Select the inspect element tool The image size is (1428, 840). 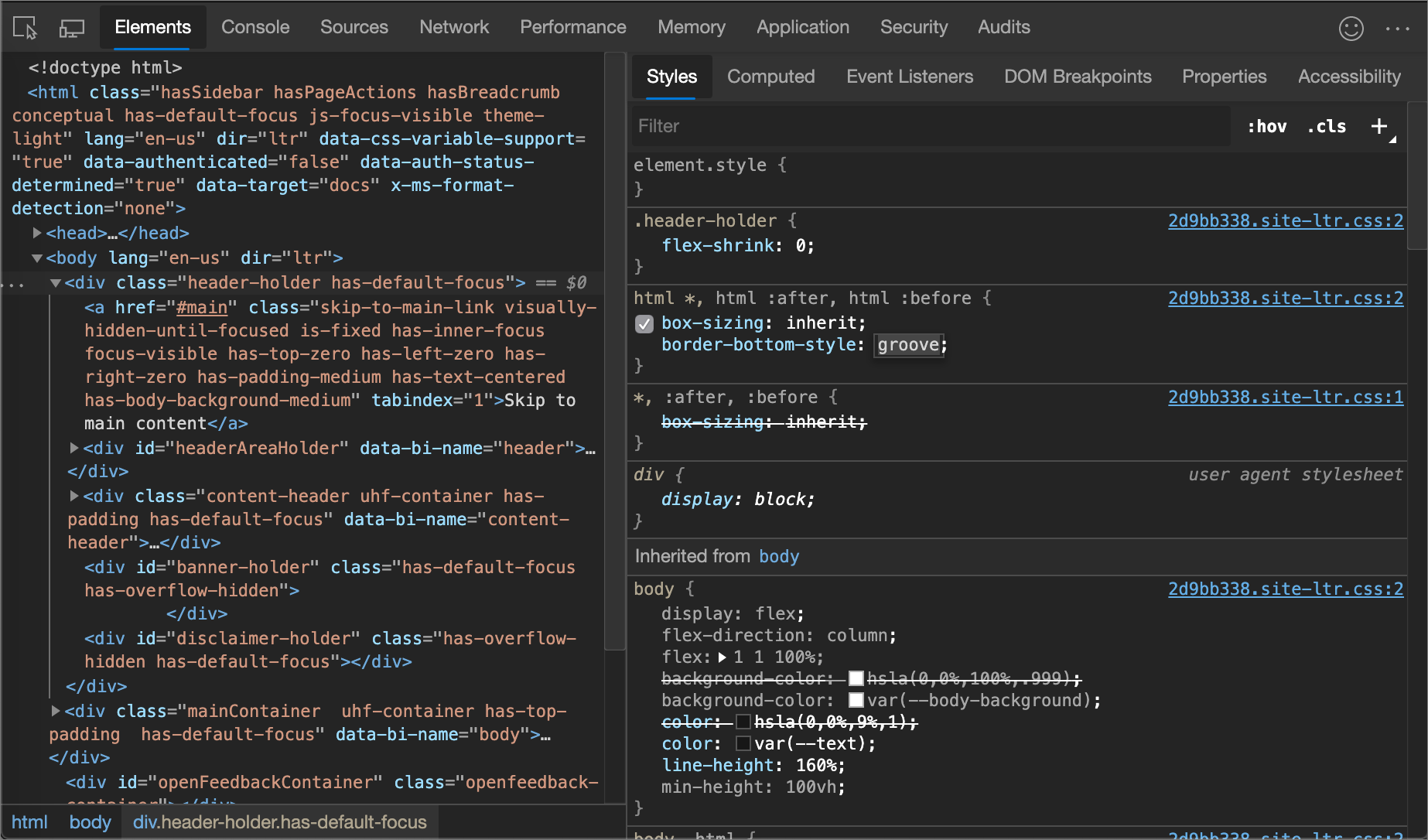[24, 27]
